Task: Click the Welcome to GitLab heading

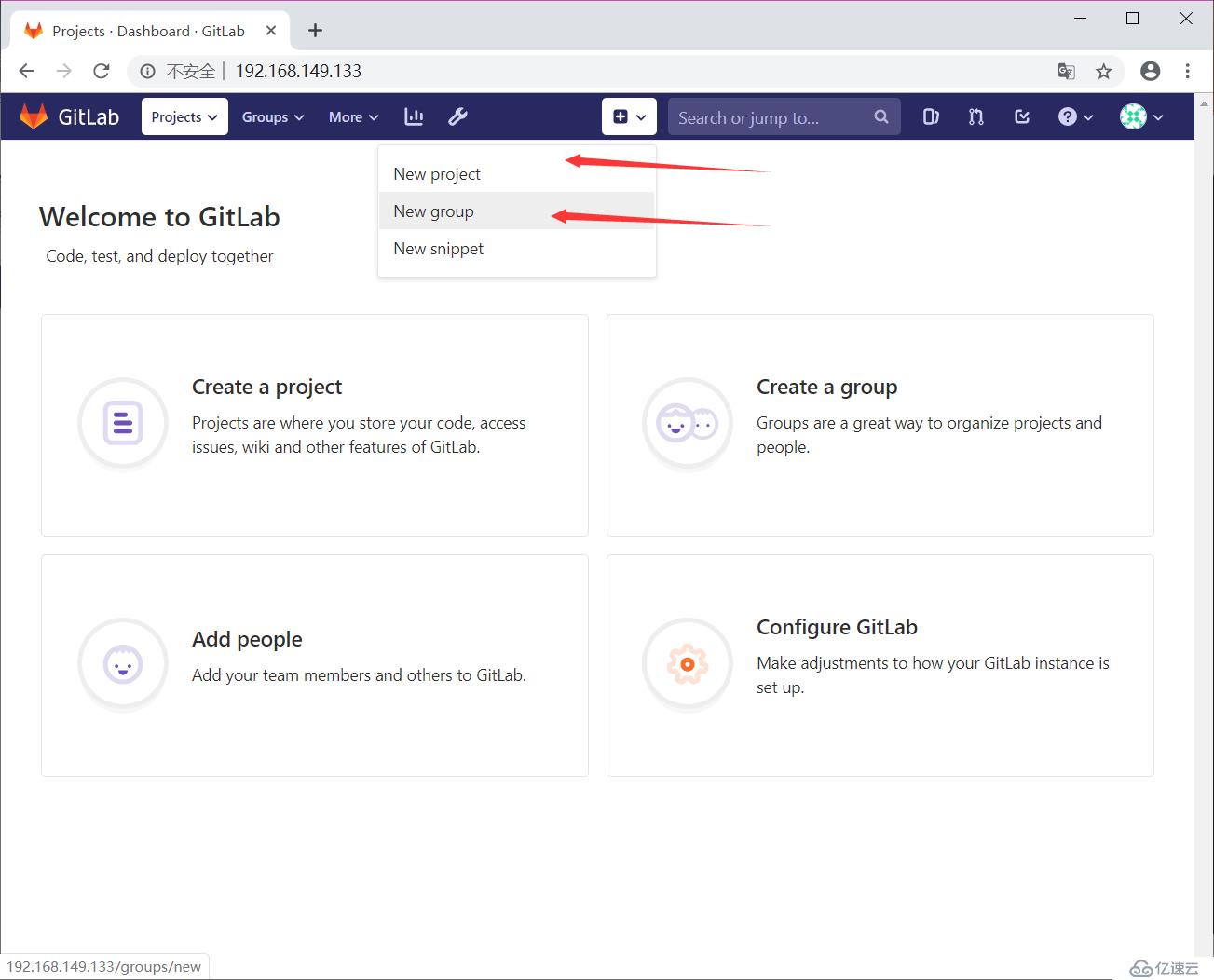Action: (159, 217)
